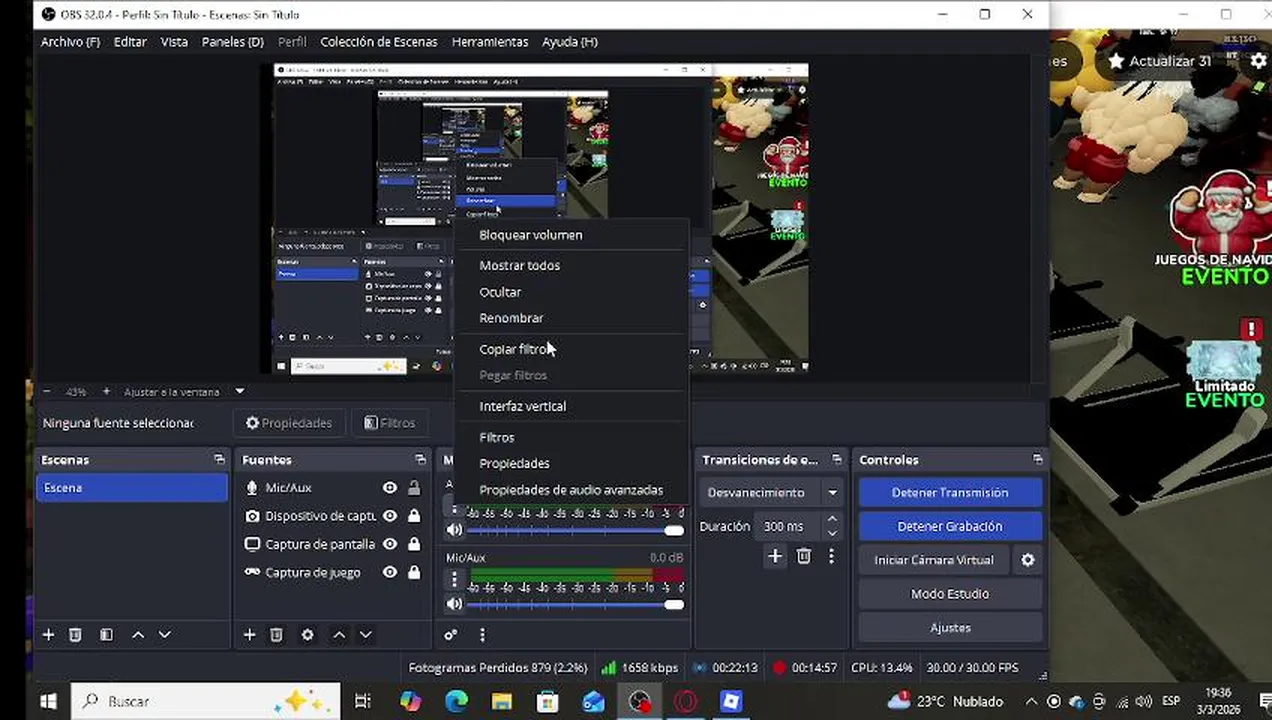Pop out the Fuentes dock panel
Viewport: 1272px width, 720px height.
tap(420, 460)
